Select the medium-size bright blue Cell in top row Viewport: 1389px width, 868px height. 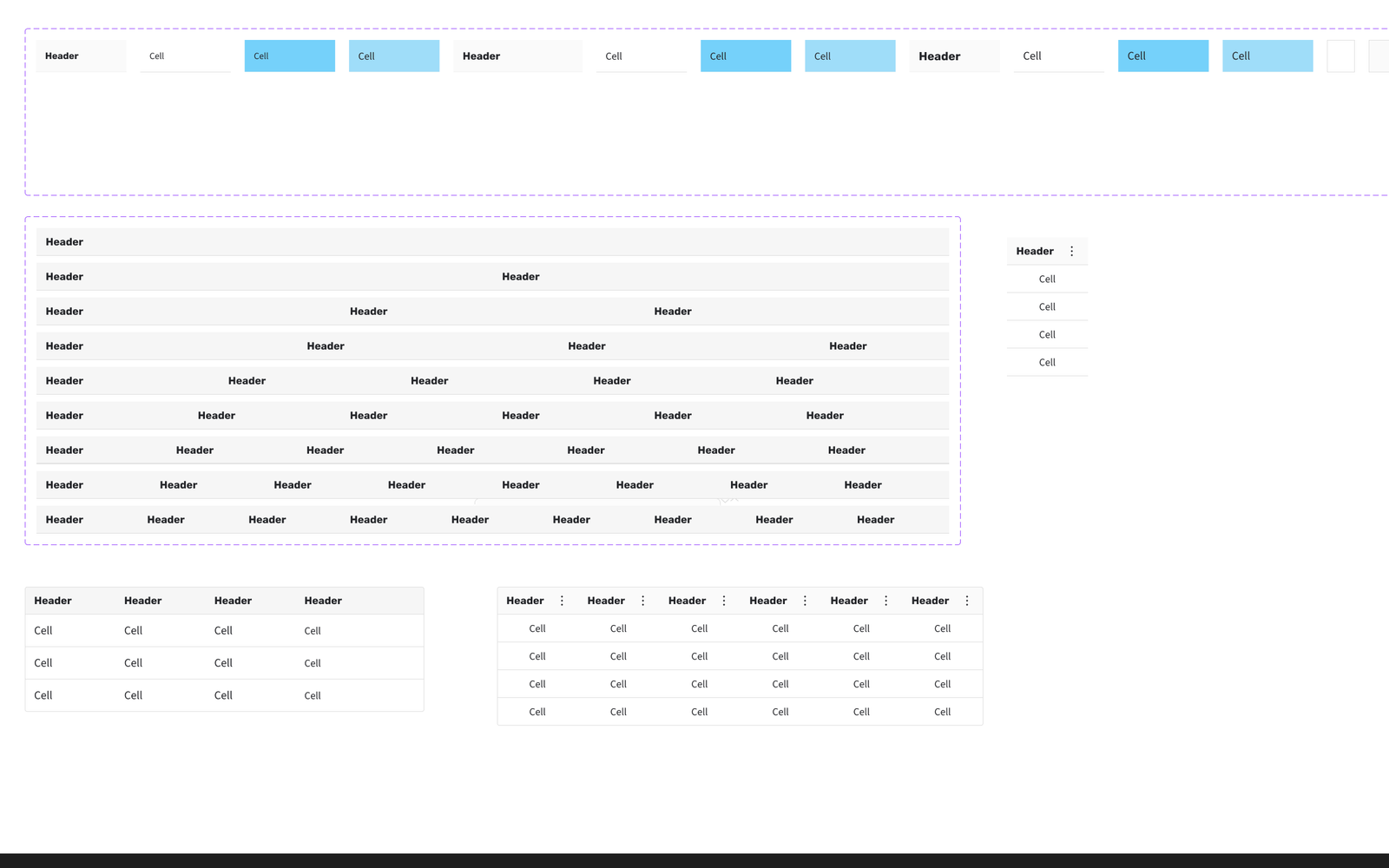[x=746, y=56]
